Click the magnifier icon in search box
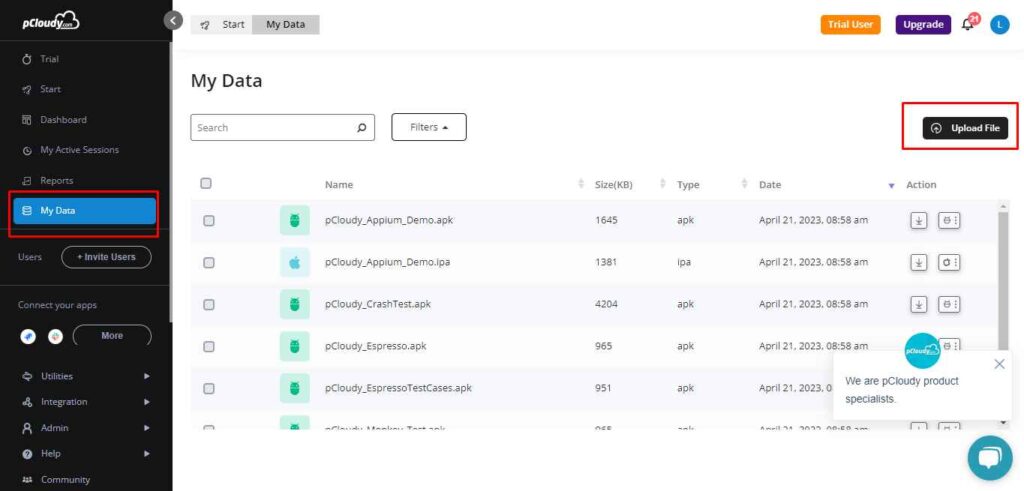Screen dimensions: 1024x491 pos(362,127)
